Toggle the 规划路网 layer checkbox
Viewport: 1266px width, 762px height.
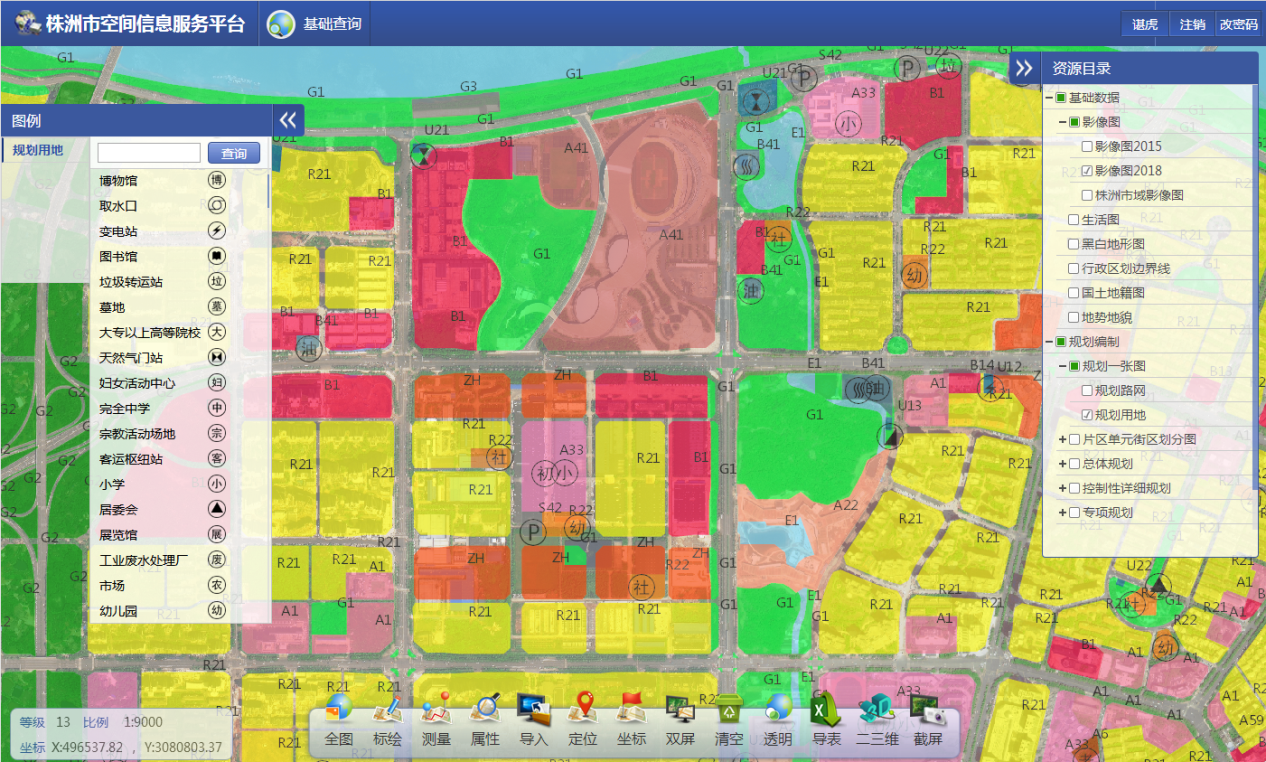click(1087, 391)
